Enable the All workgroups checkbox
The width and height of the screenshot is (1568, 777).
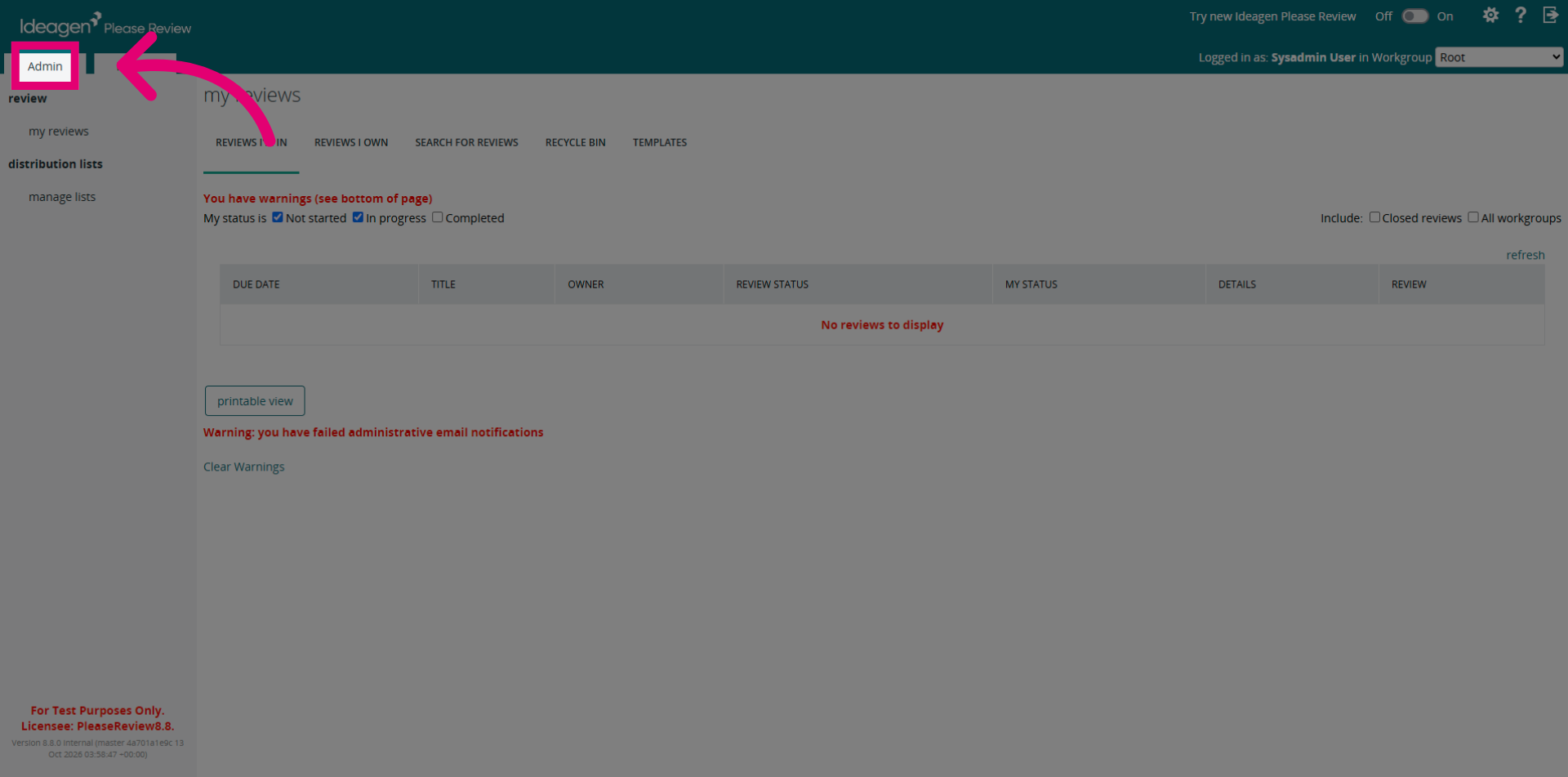click(x=1473, y=217)
